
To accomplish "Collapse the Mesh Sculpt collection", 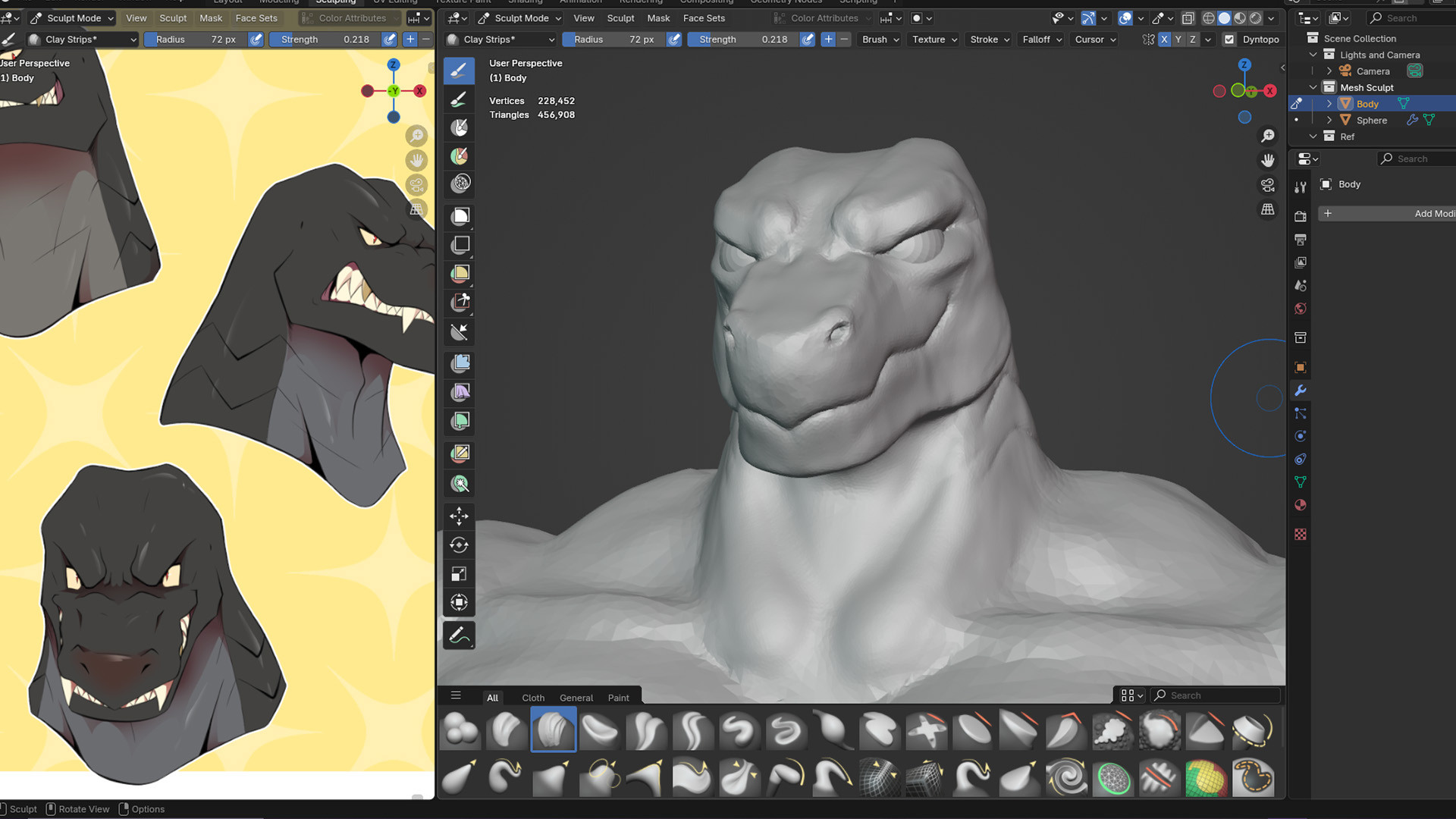I will coord(1313,88).
